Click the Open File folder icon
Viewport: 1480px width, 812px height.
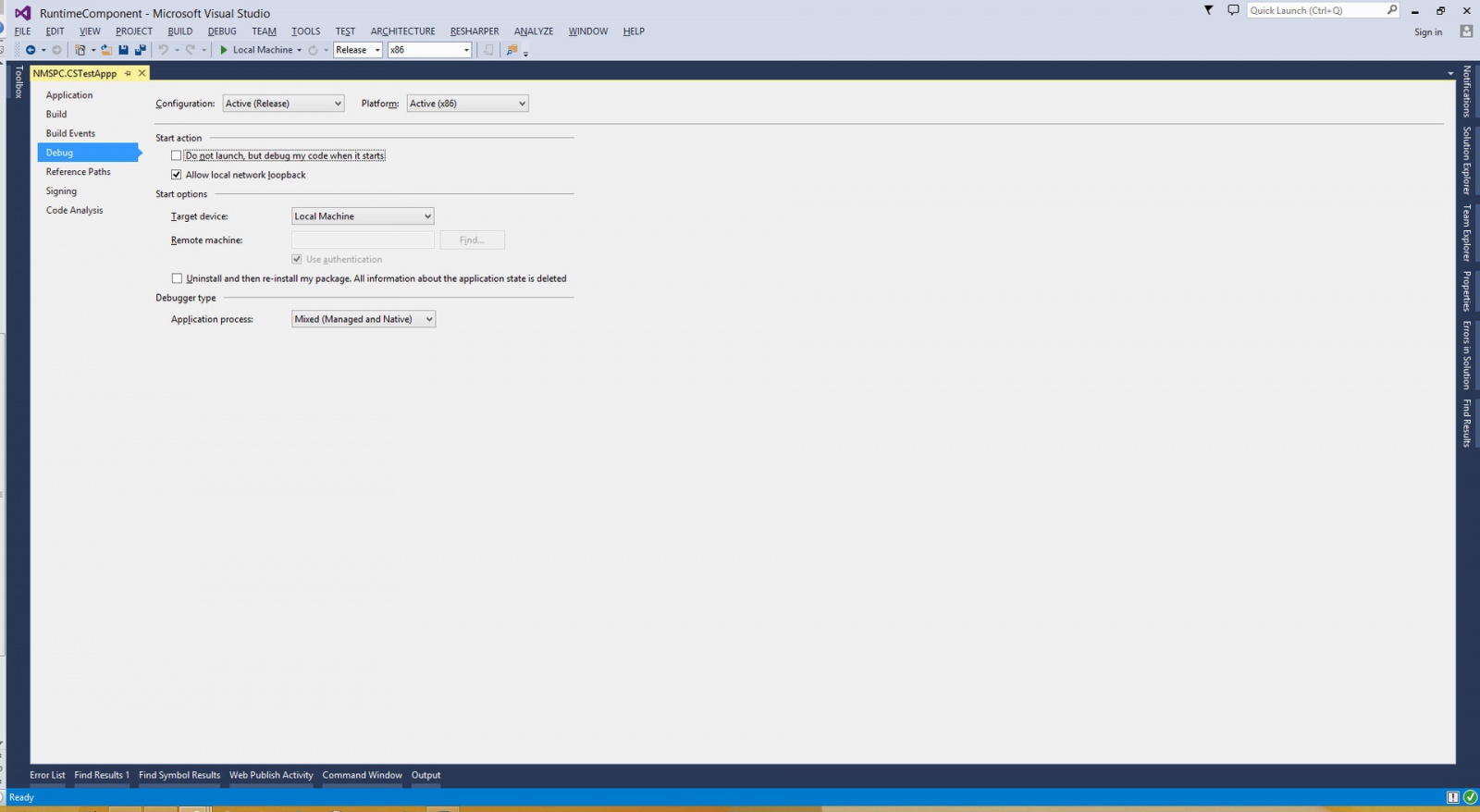click(106, 50)
